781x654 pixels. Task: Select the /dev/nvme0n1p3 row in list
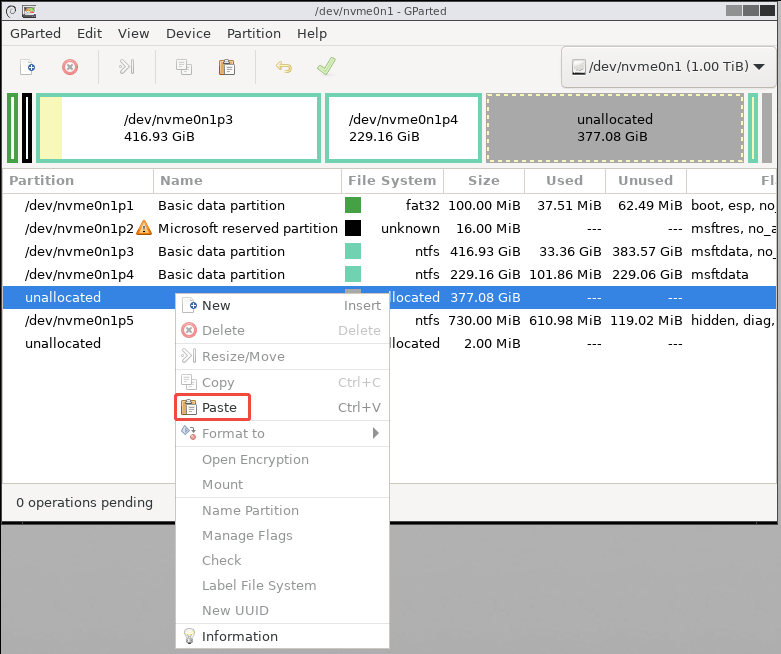click(x=389, y=251)
